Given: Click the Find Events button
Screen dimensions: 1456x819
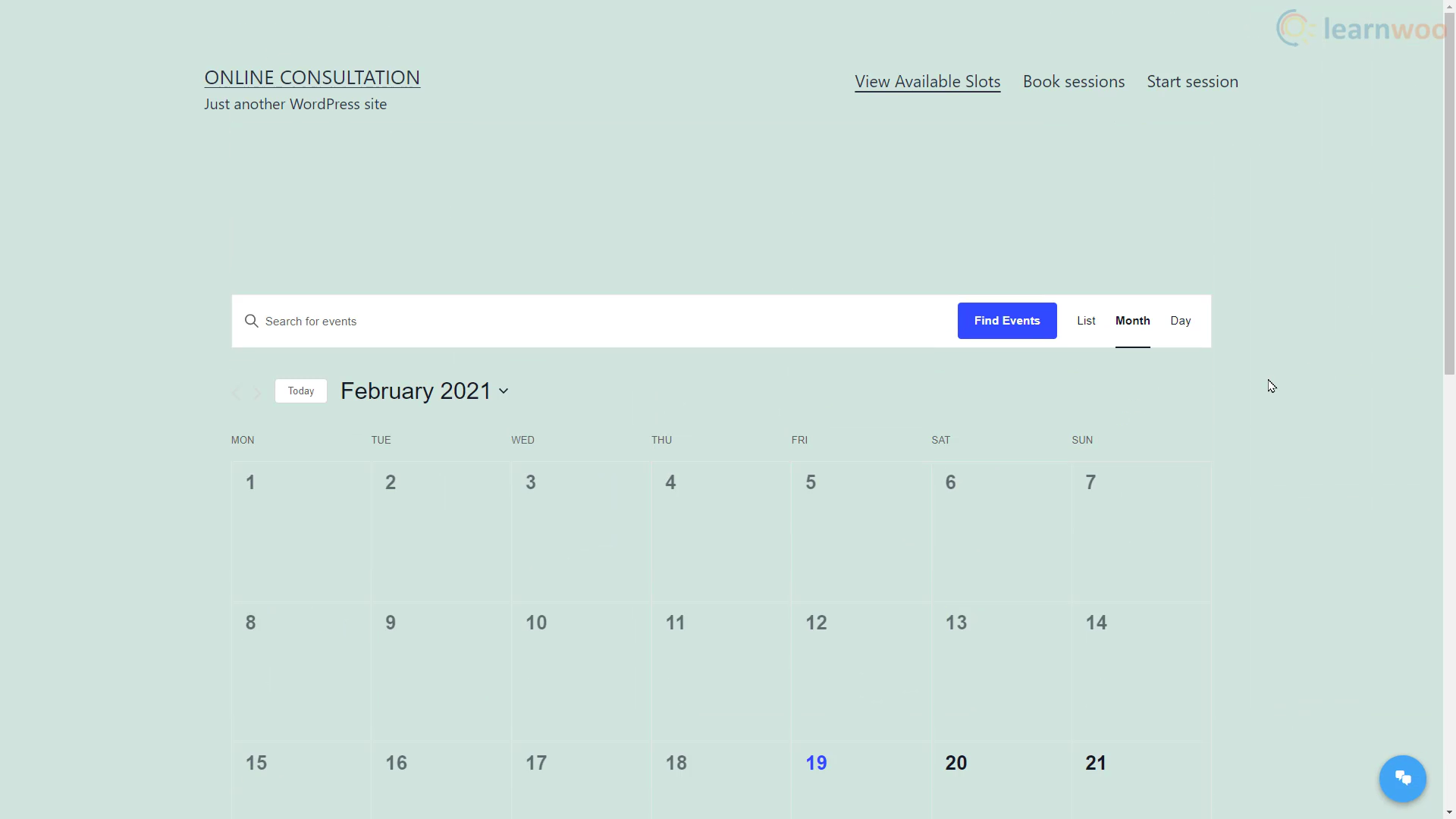Looking at the screenshot, I should (1007, 320).
